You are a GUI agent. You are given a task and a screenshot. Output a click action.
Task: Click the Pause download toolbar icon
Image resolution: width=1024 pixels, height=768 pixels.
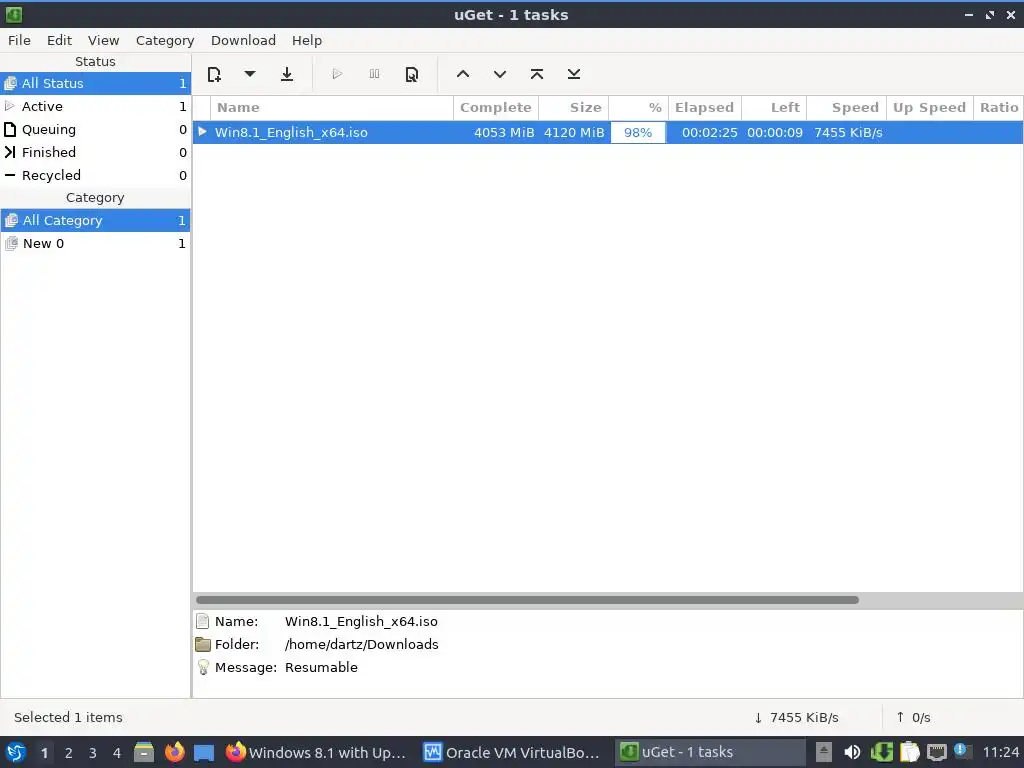click(x=374, y=74)
